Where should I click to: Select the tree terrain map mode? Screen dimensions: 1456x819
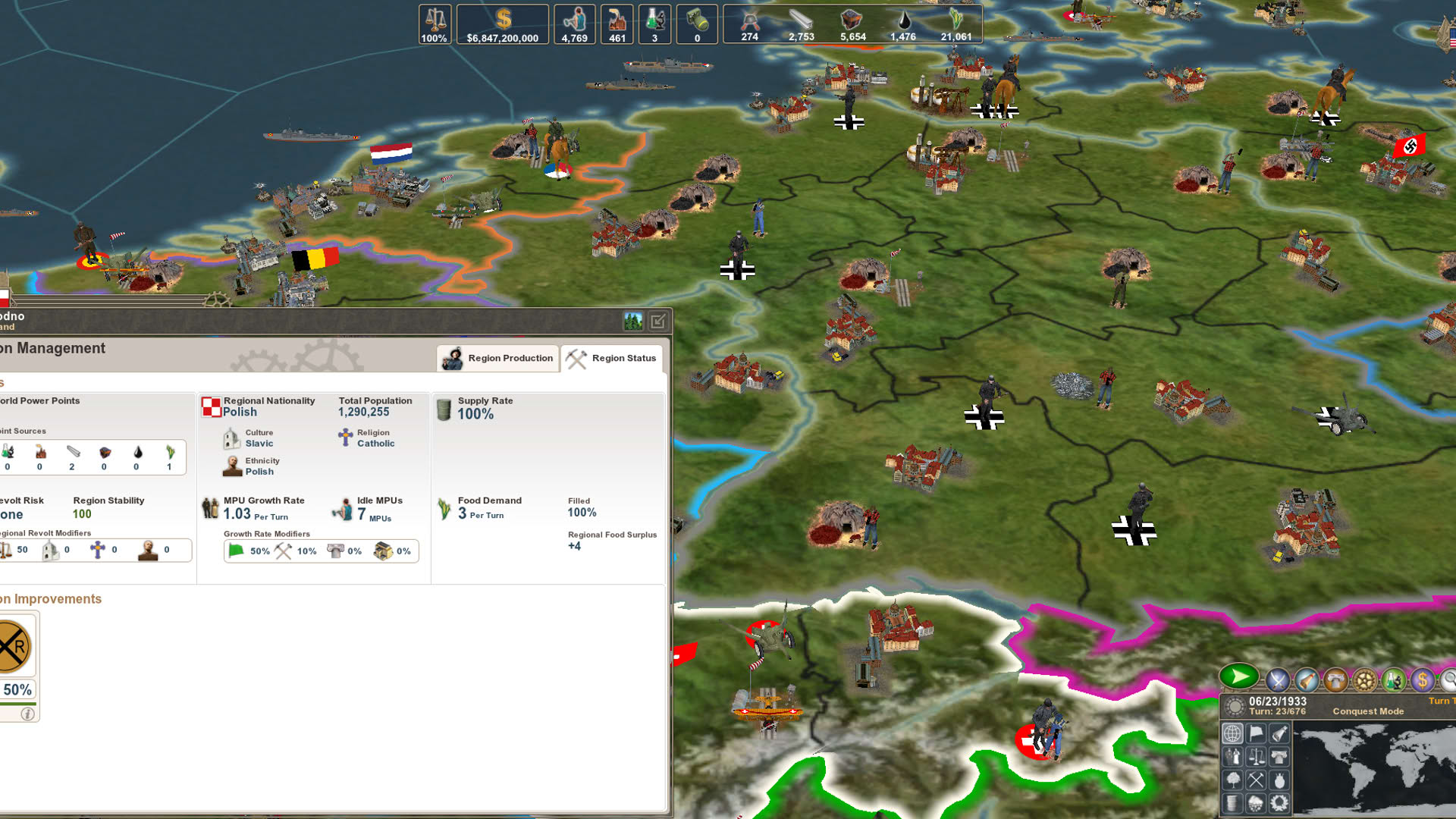(1232, 780)
